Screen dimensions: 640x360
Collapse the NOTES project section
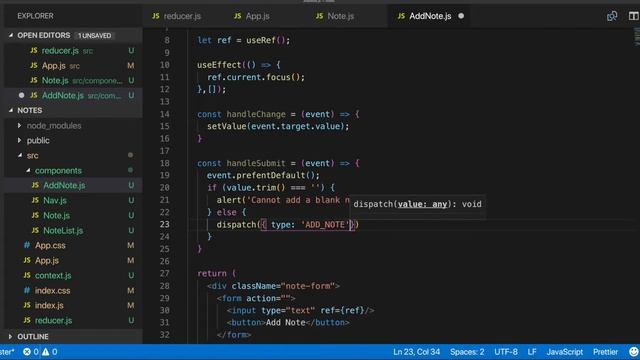point(11,110)
